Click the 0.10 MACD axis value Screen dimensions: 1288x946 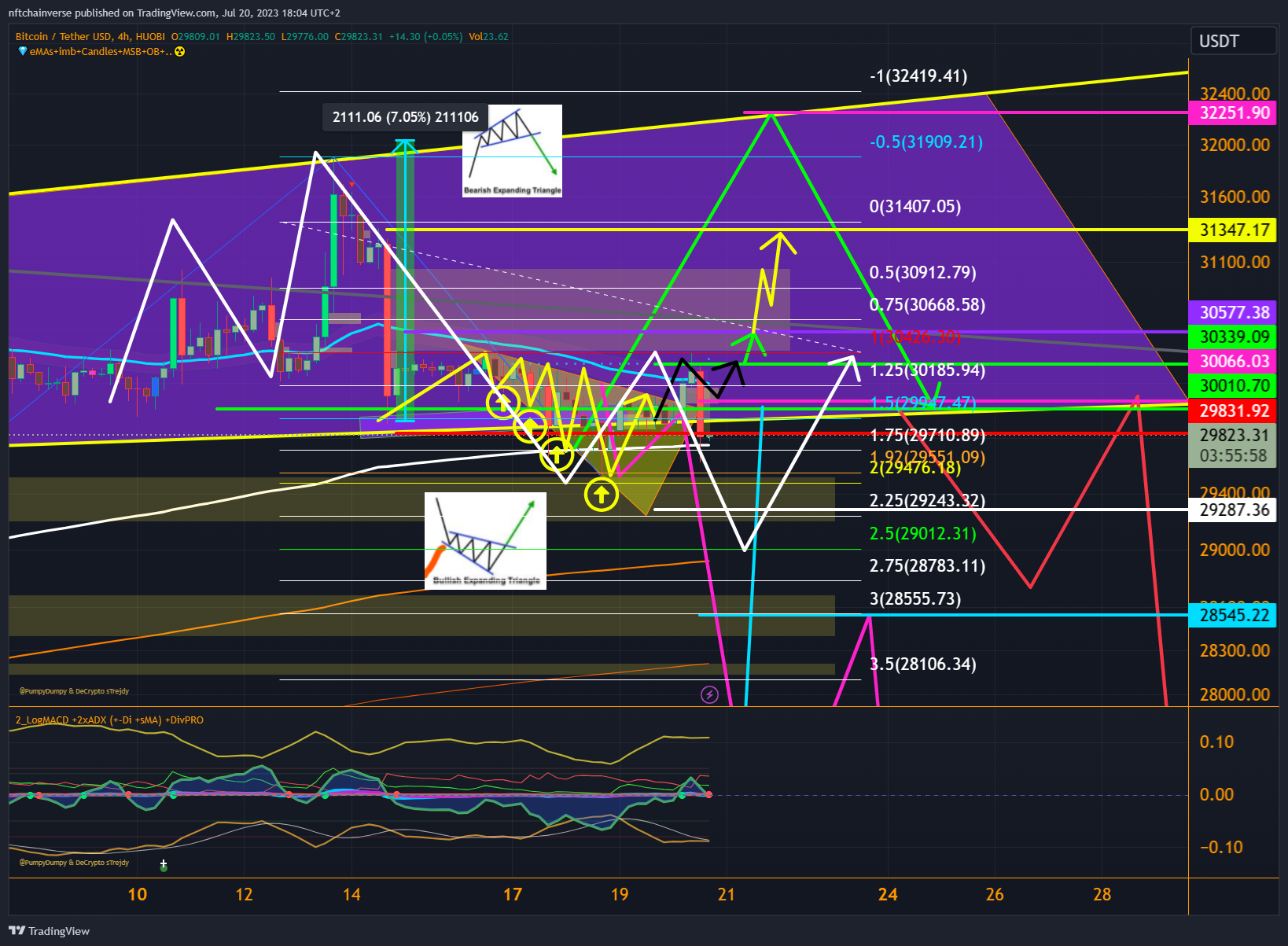coord(1216,742)
